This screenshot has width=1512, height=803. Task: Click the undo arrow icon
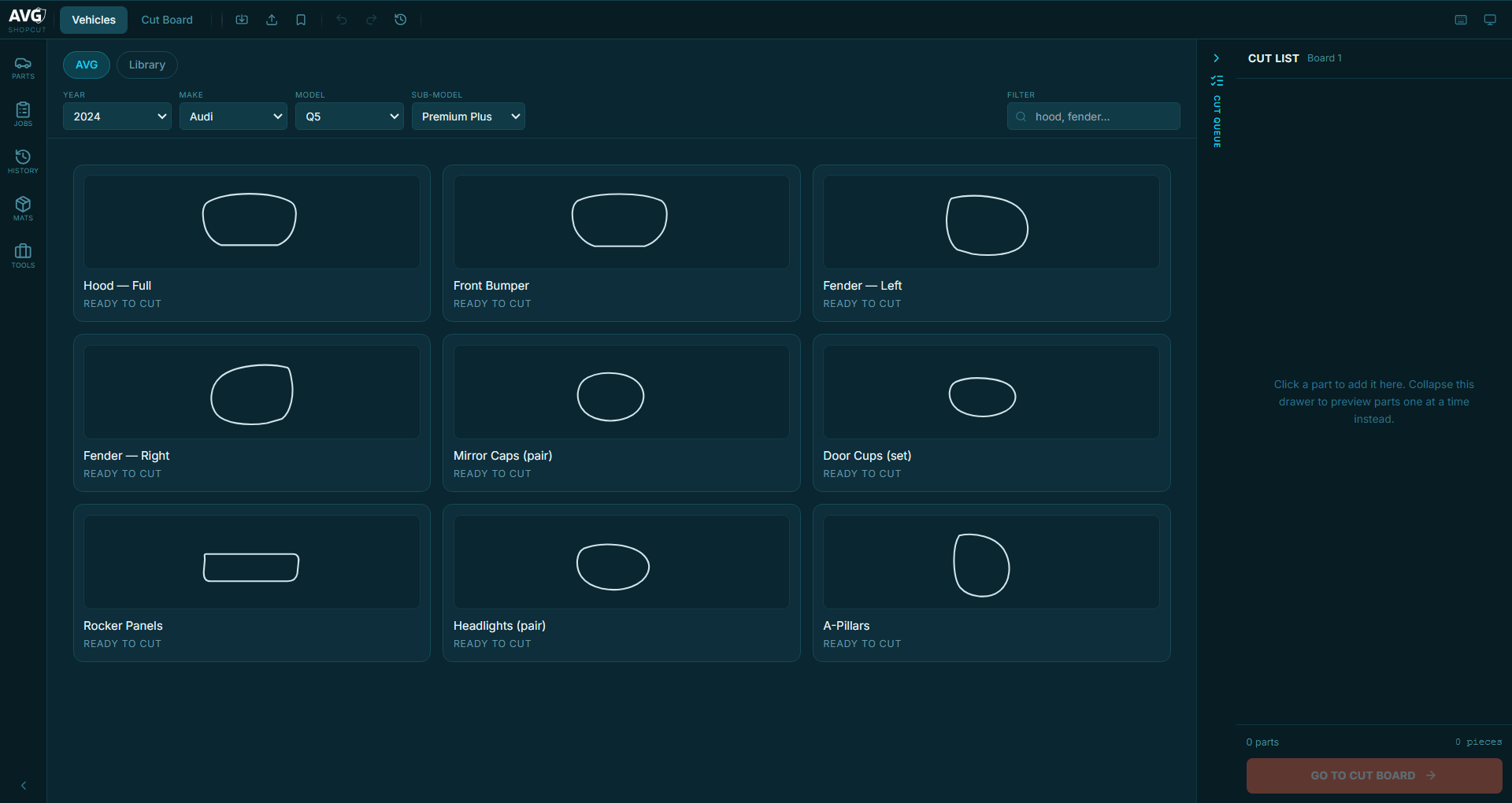pyautogui.click(x=342, y=20)
